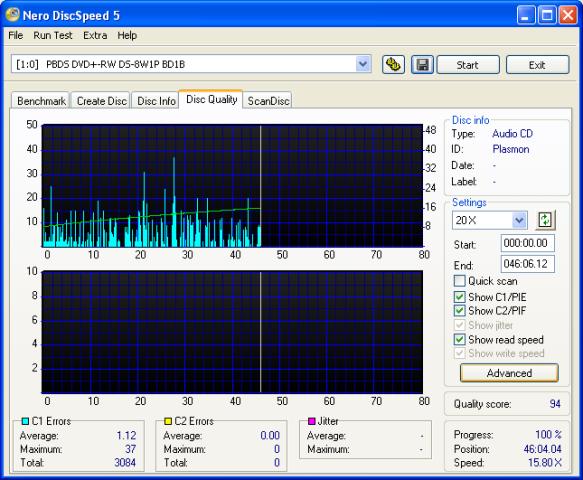Image resolution: width=583 pixels, height=480 pixels.
Task: Switch to the ScanDisc tab
Action: pyautogui.click(x=268, y=101)
